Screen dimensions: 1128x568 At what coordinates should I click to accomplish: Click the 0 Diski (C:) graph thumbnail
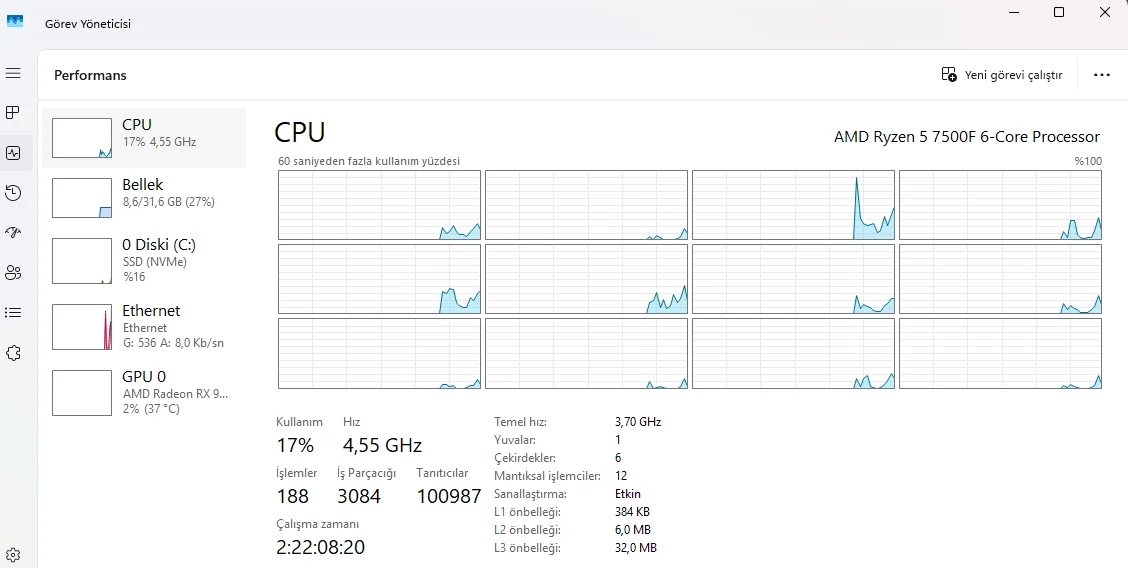pos(82,260)
